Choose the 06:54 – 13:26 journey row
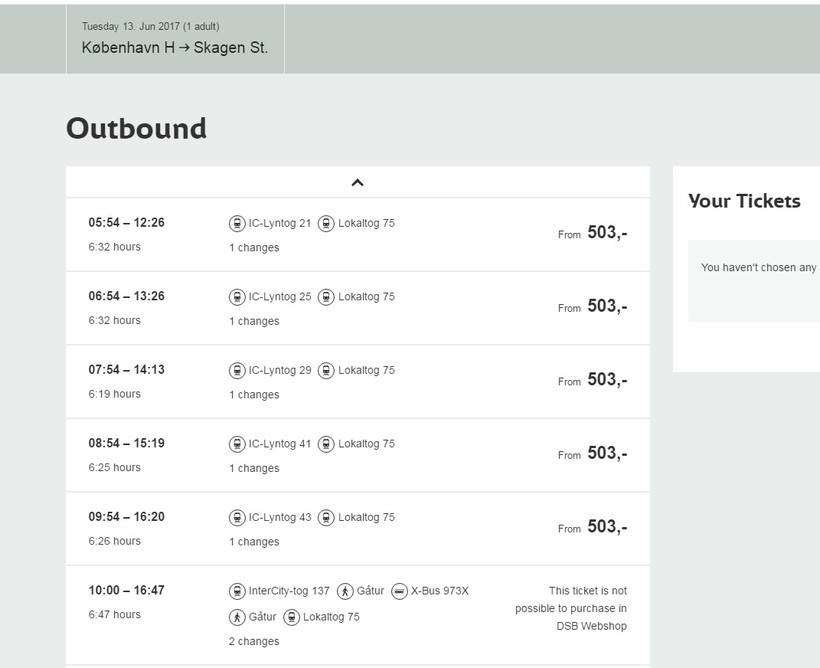The height and width of the screenshot is (668, 820). click(126, 297)
